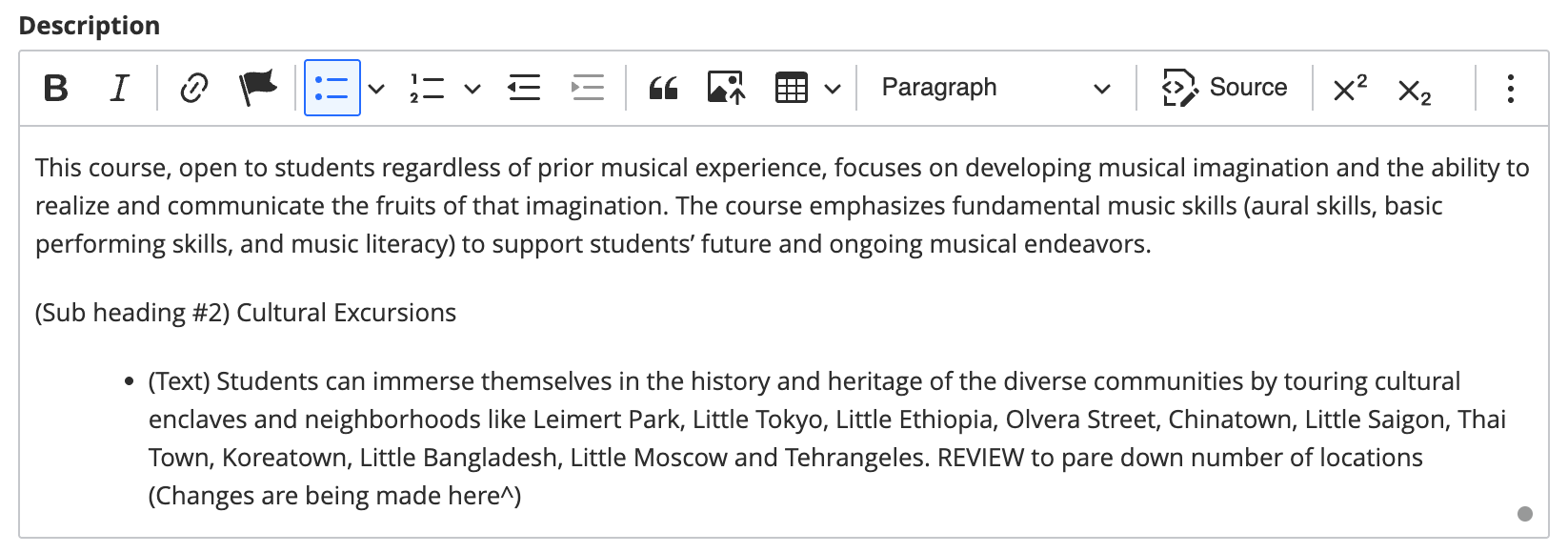Increase indent of the list item
Screen dimensions: 1568x553
click(588, 89)
